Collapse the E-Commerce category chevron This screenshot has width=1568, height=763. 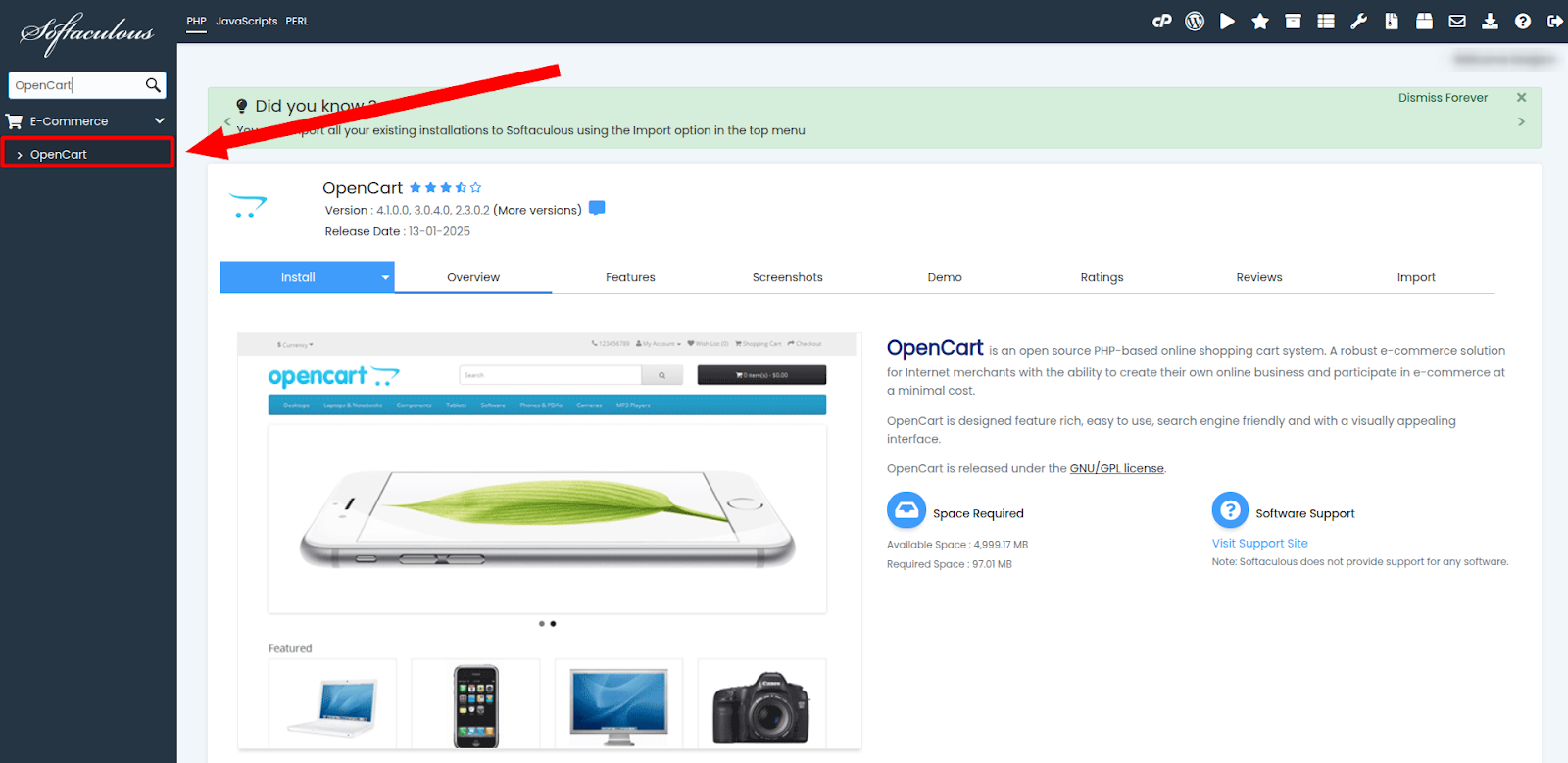click(160, 121)
